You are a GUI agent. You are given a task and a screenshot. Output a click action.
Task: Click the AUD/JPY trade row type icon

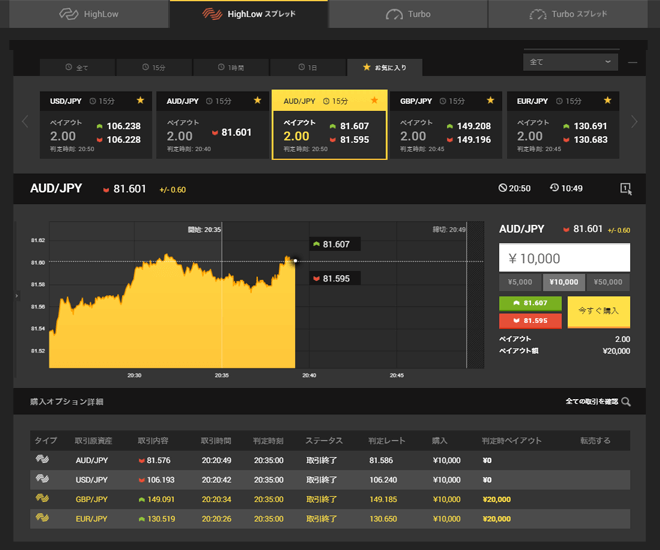pyautogui.click(x=42, y=459)
